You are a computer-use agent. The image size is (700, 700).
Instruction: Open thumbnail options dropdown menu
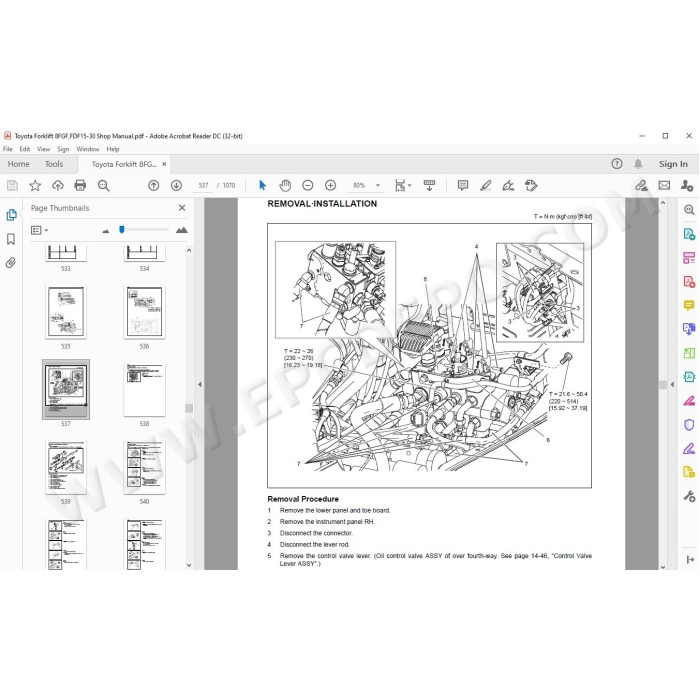point(39,230)
